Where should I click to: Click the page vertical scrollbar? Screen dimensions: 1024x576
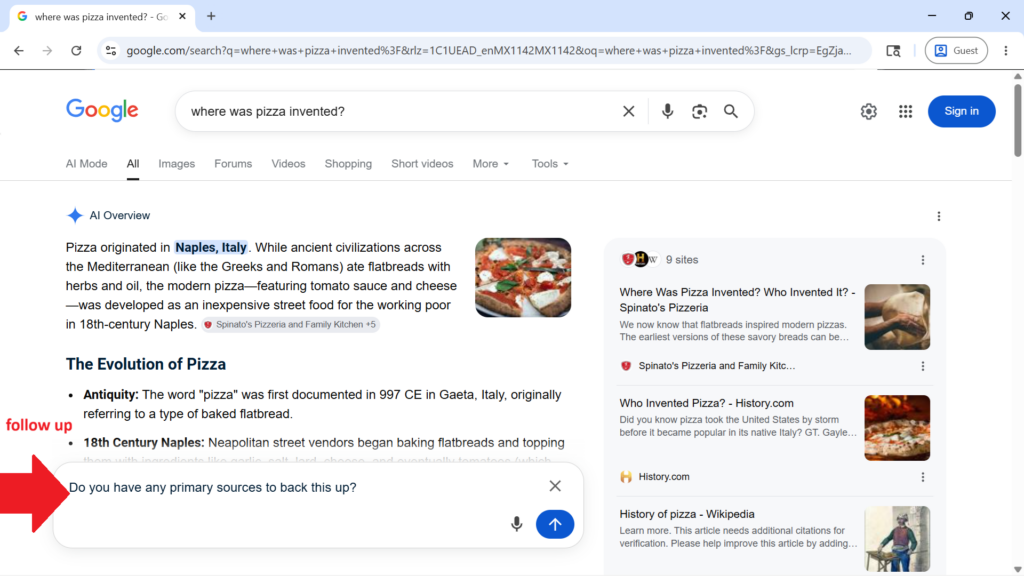point(1017,121)
